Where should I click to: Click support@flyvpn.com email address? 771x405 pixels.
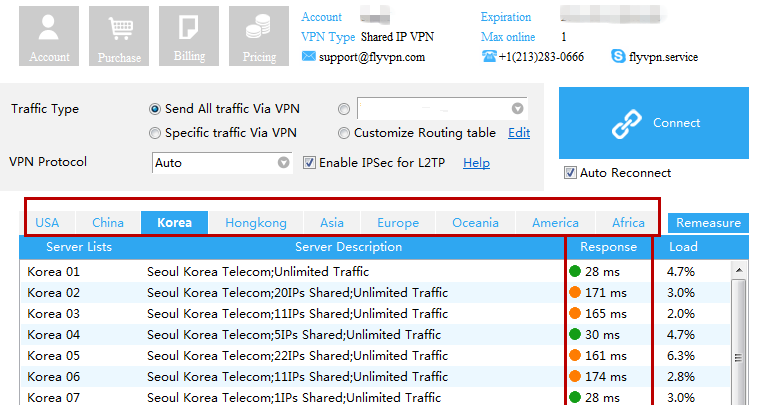tap(372, 57)
